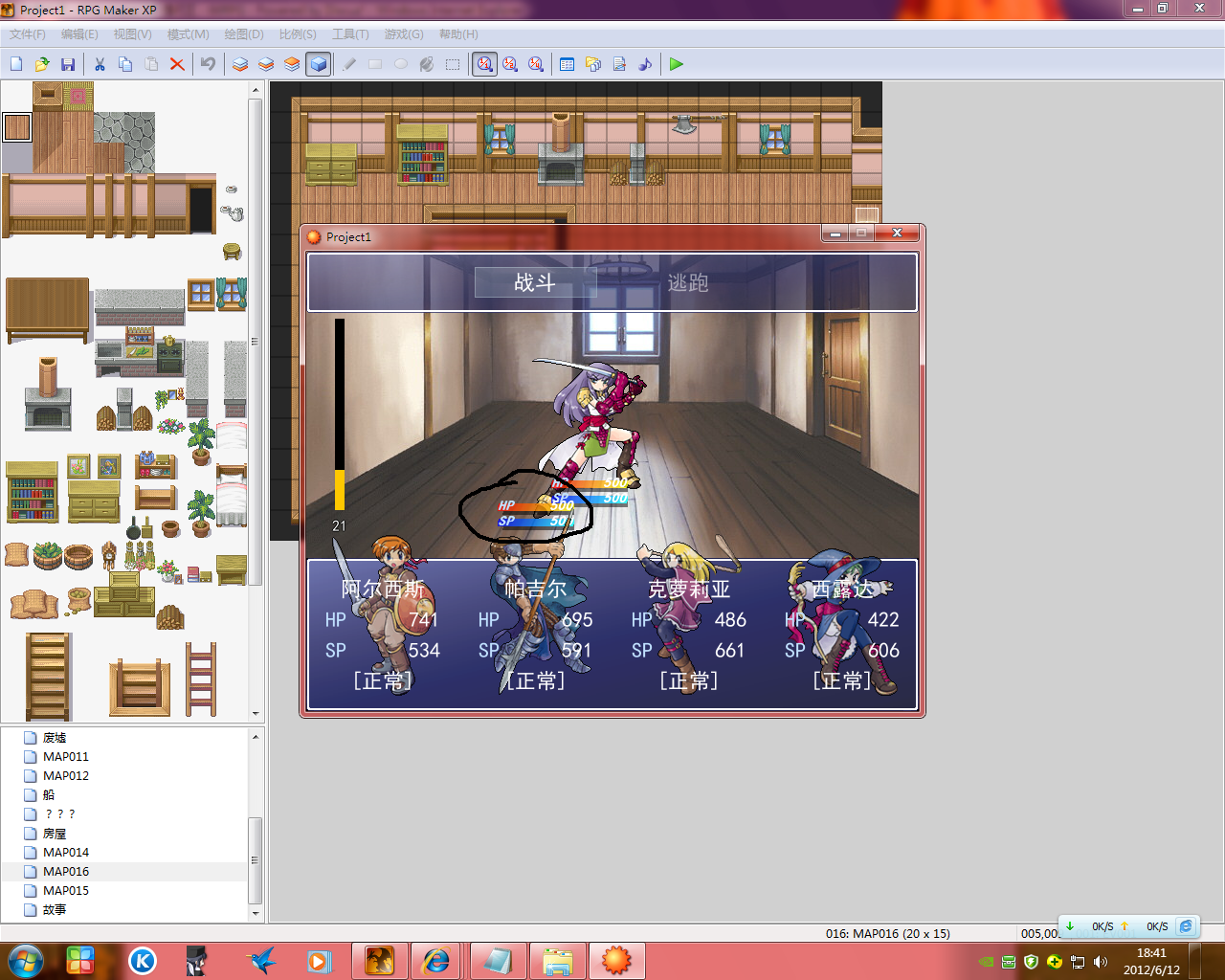Copy selection with the copy icon

pyautogui.click(x=125, y=64)
